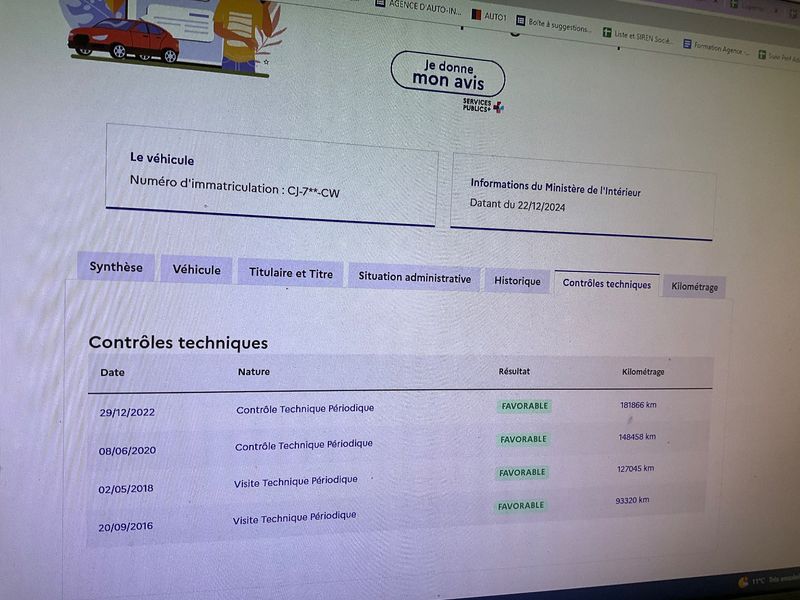Click the 148458 km mileage value
The image size is (800, 600).
pyautogui.click(x=637, y=437)
